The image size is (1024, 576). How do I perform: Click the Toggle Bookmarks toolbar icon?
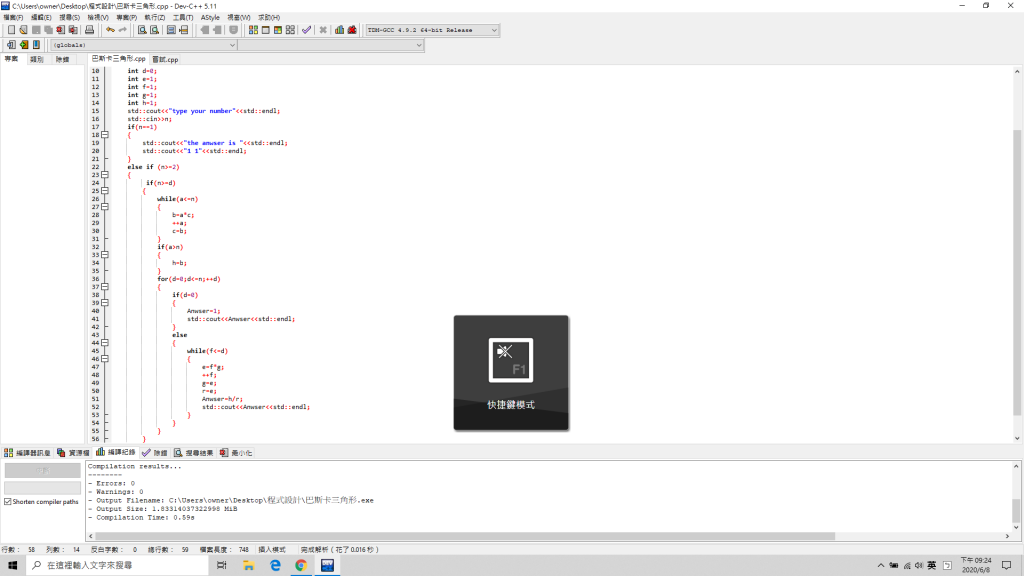[x=24, y=45]
